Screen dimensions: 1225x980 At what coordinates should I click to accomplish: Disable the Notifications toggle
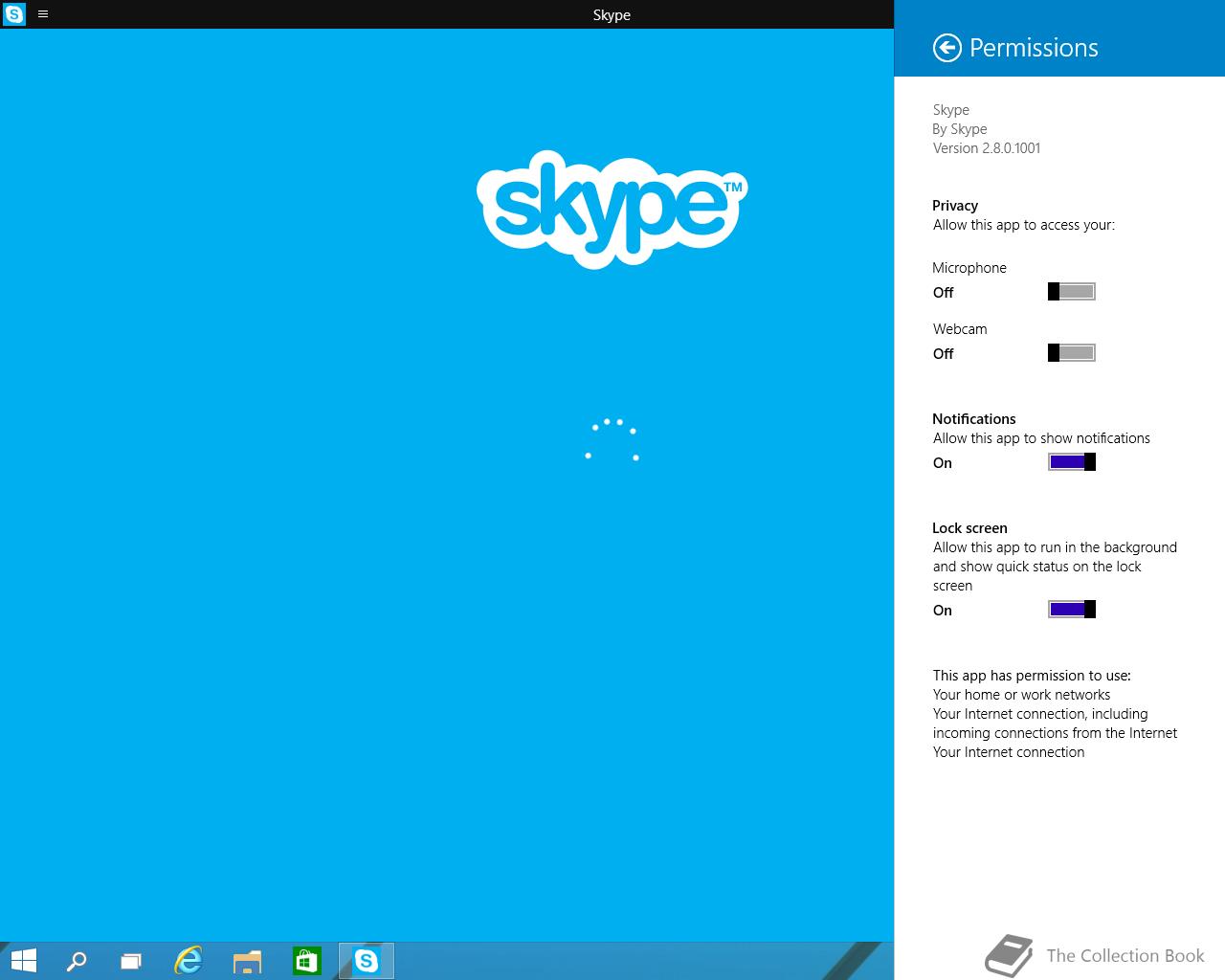click(1072, 462)
